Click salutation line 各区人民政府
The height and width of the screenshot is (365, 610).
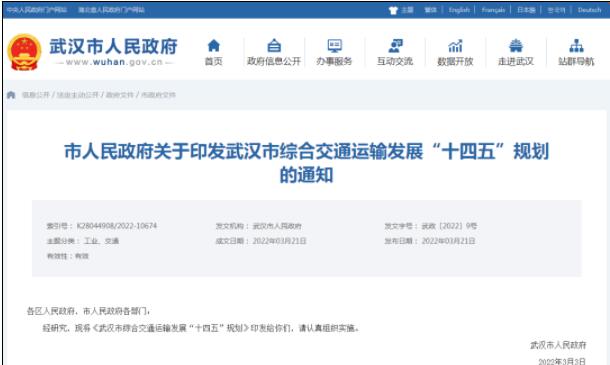(89, 311)
